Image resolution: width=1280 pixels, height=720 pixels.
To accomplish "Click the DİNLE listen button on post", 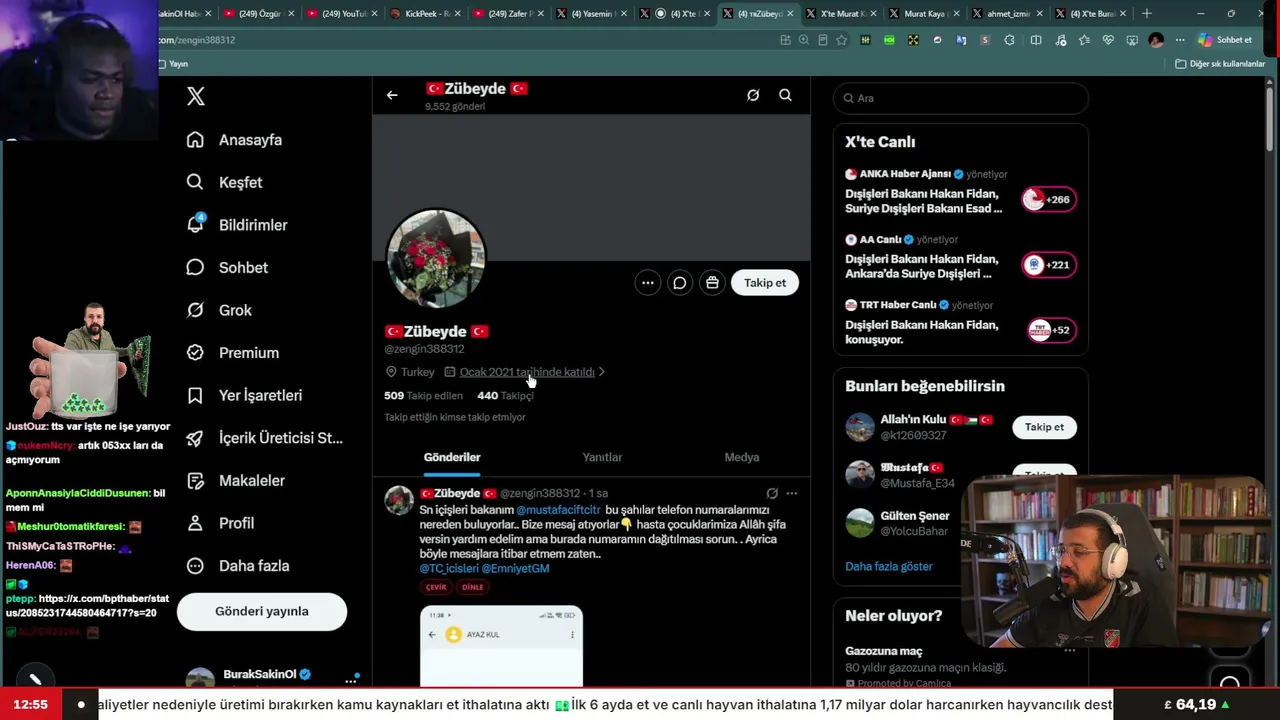I will pyautogui.click(x=472, y=587).
